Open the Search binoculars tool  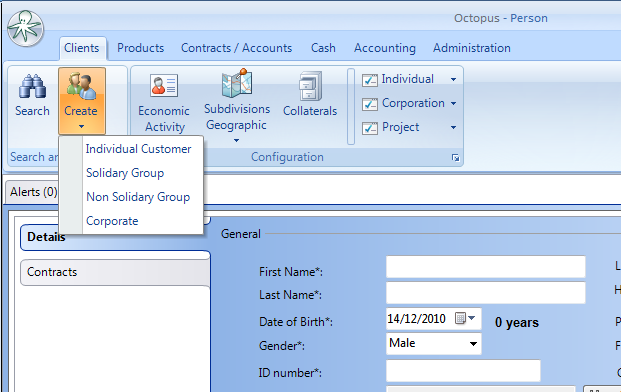tap(32, 96)
